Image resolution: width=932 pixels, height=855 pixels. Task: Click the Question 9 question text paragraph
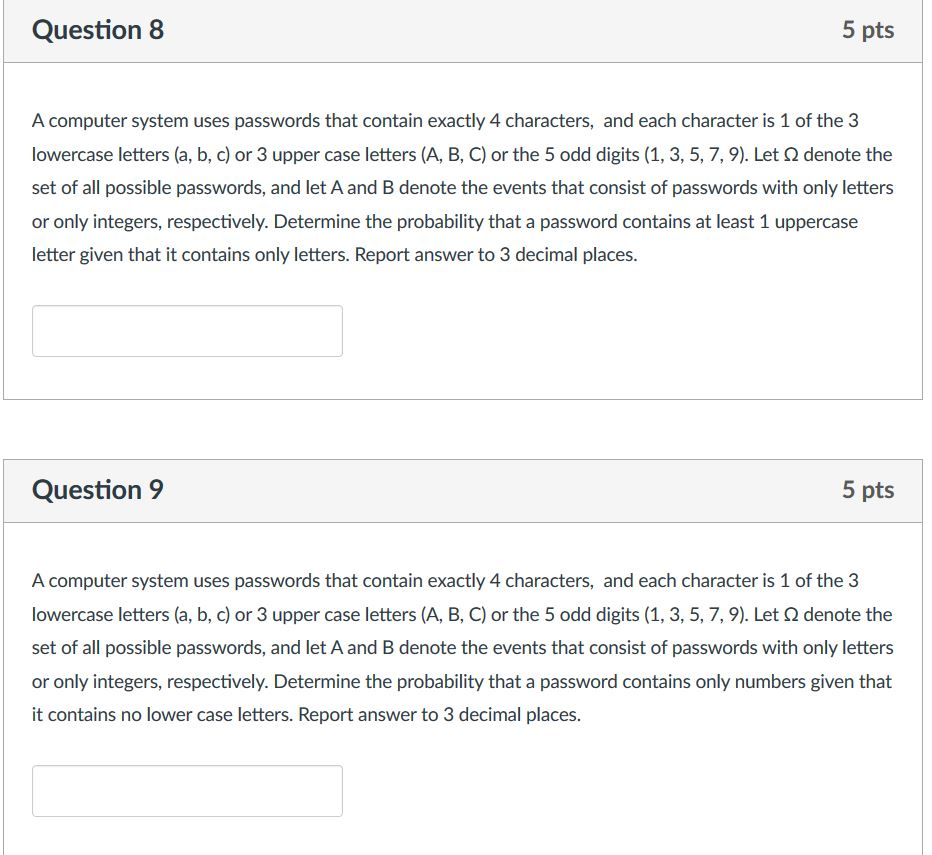(460, 647)
